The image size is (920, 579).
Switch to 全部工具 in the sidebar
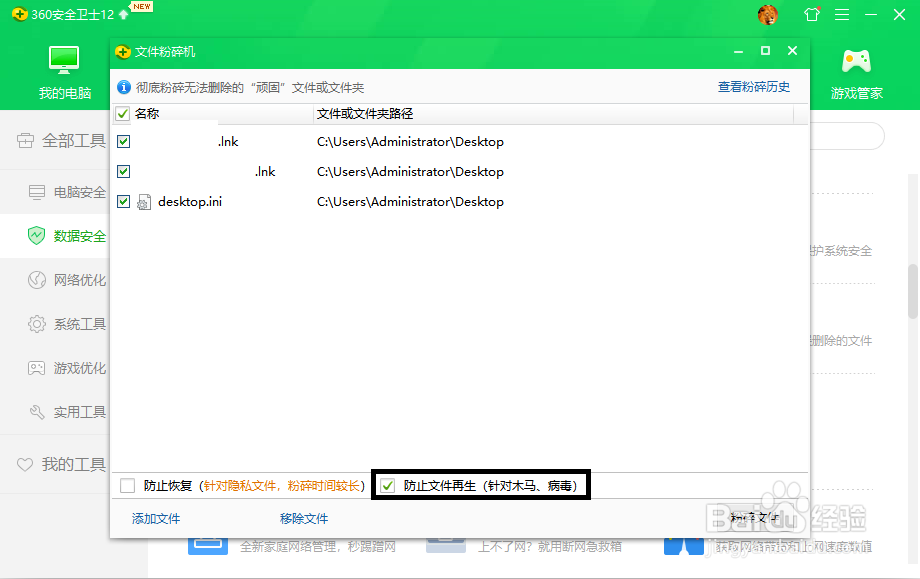(23, 141)
